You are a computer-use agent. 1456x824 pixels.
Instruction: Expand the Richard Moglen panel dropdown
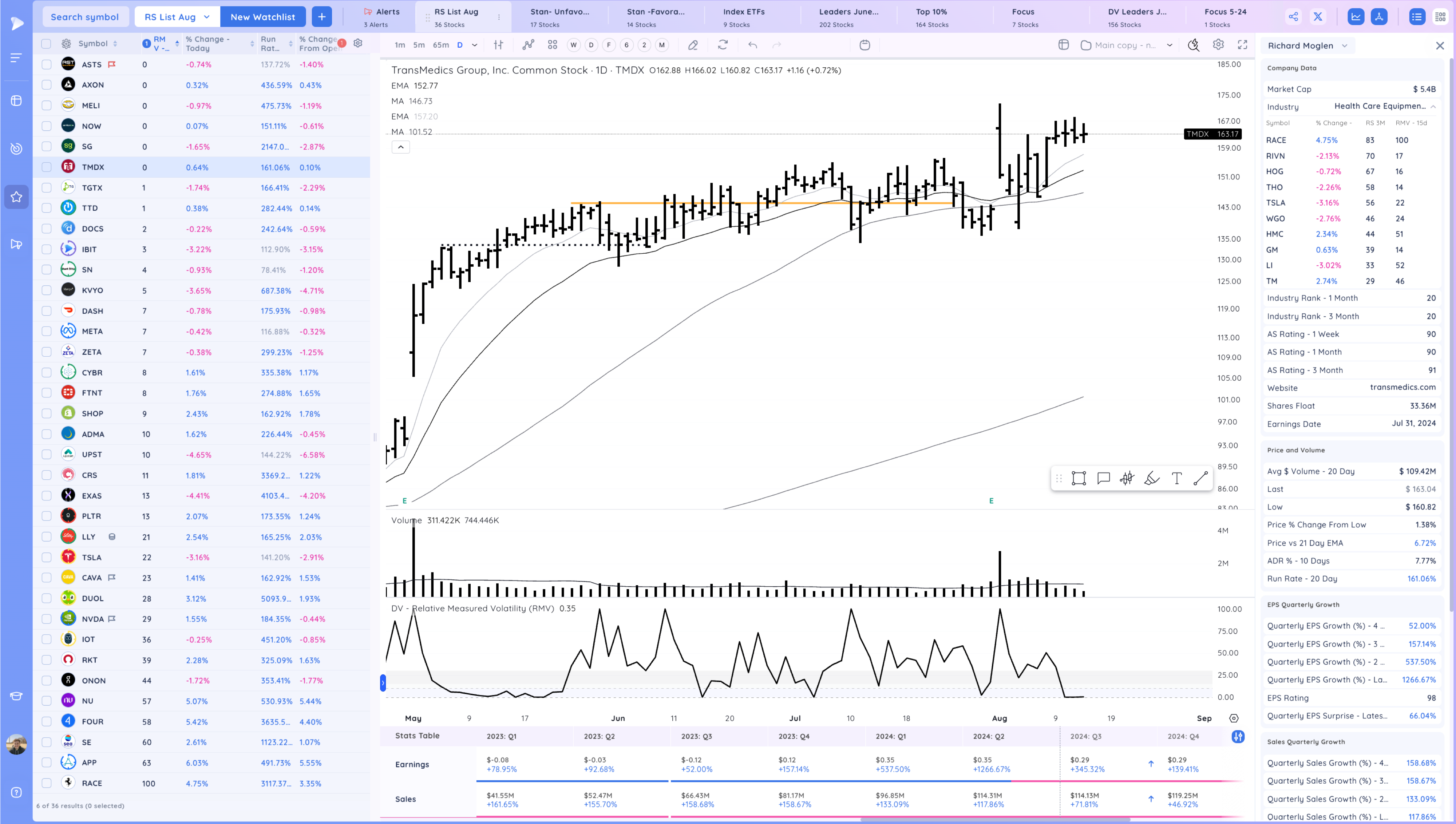pyautogui.click(x=1345, y=46)
